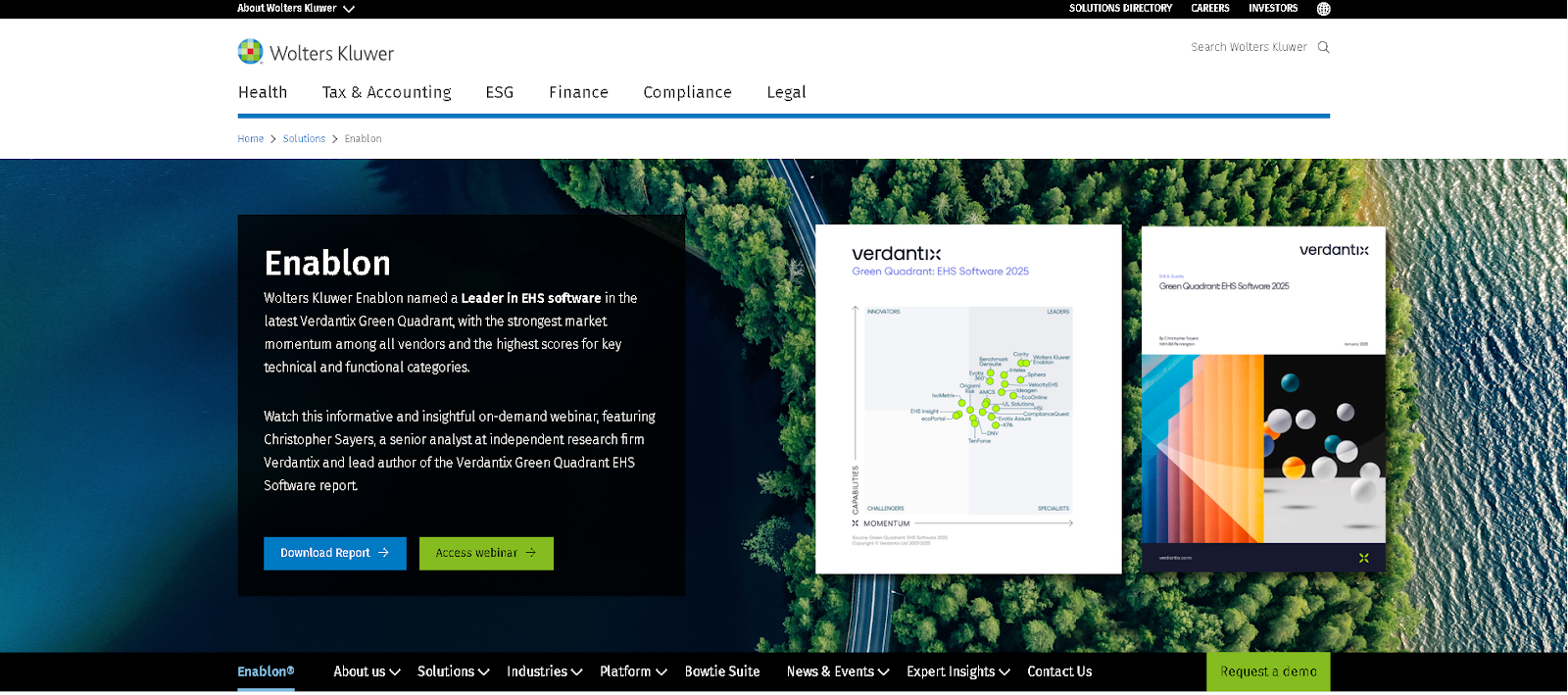
Task: Expand the News & Events dropdown
Action: click(x=838, y=671)
